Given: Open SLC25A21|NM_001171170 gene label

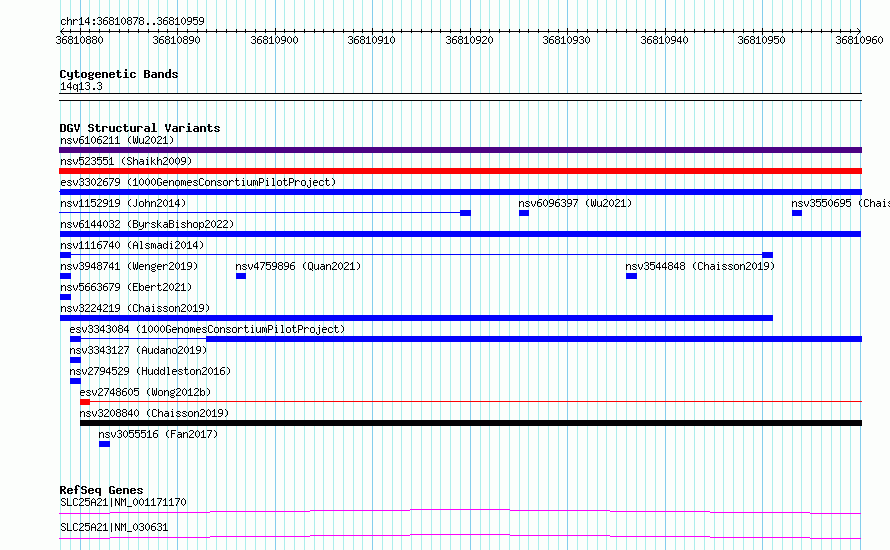Looking at the screenshot, I should (123, 502).
